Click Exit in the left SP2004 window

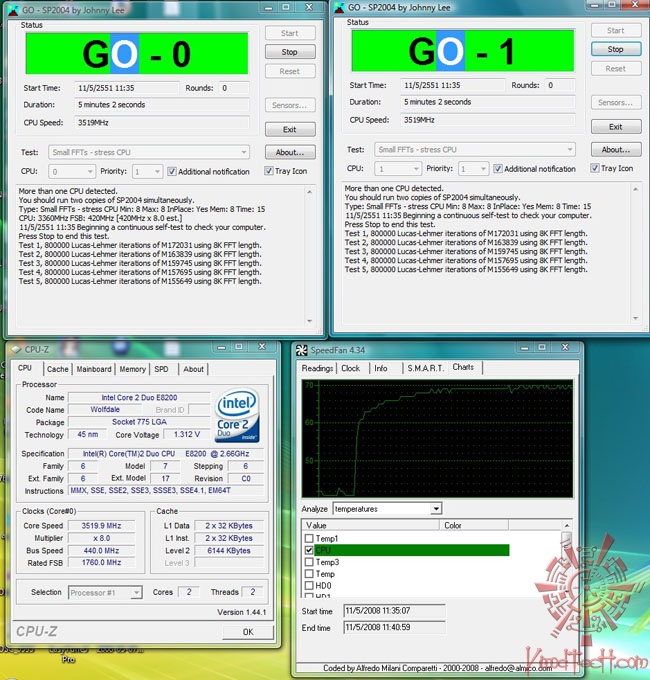click(x=290, y=129)
